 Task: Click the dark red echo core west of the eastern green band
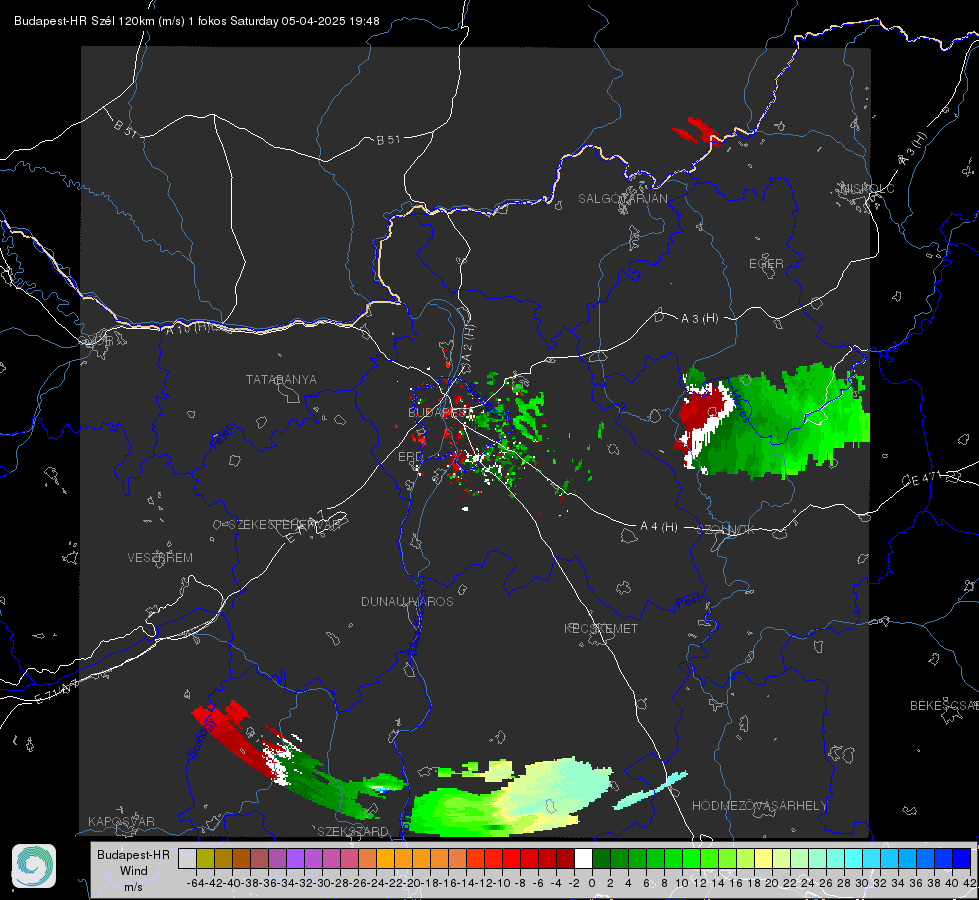pos(704,409)
